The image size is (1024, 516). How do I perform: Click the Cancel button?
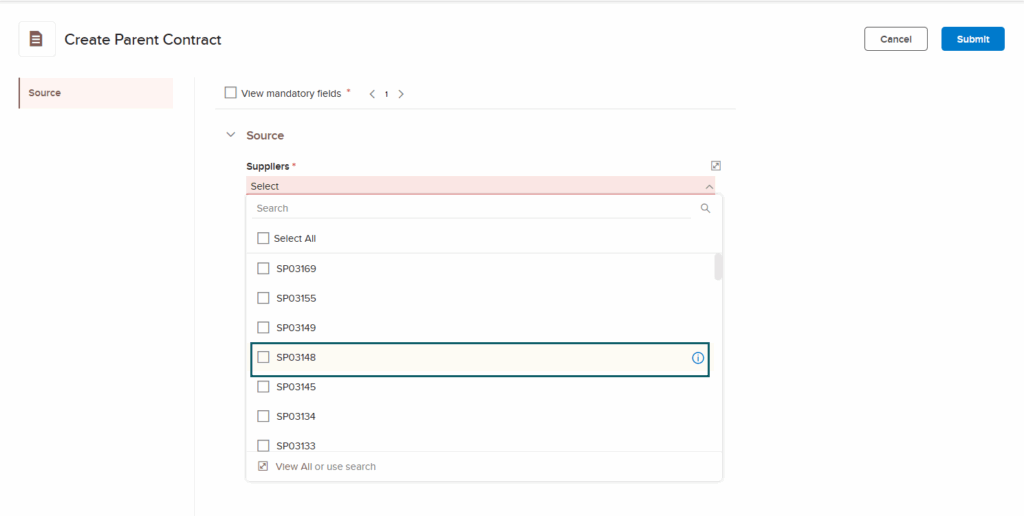tap(895, 39)
